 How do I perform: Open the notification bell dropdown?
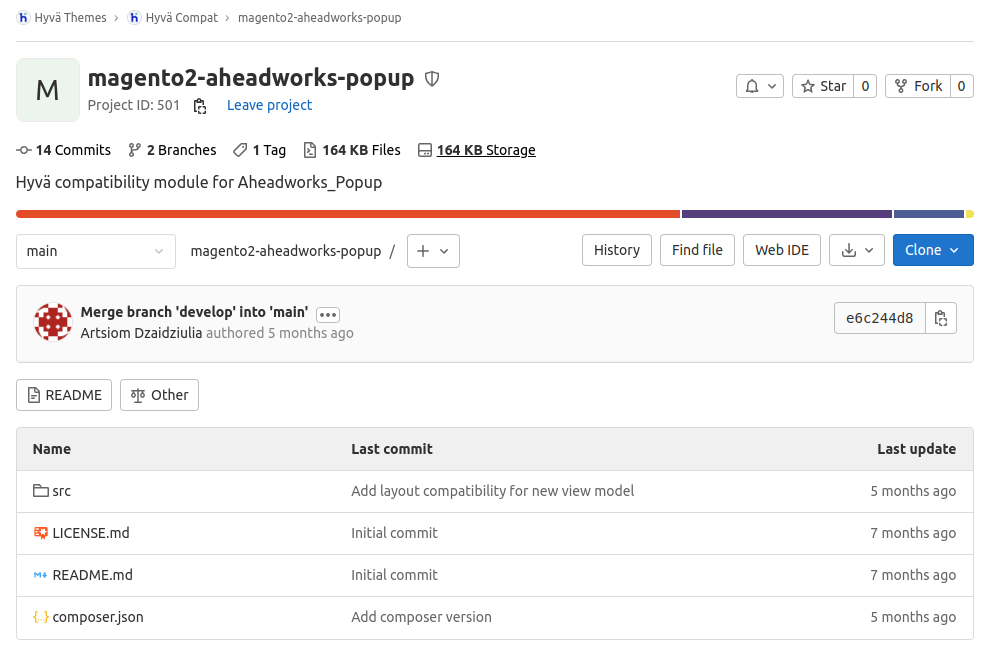760,86
